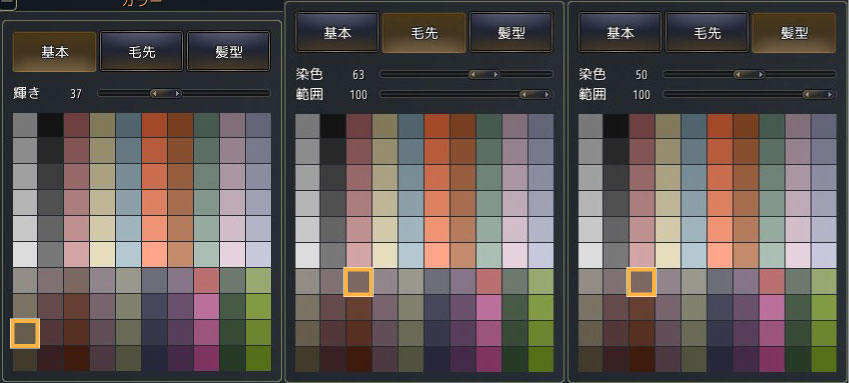
Task: Click the orange-outlined selected swatch in the right panel
Action: (642, 282)
